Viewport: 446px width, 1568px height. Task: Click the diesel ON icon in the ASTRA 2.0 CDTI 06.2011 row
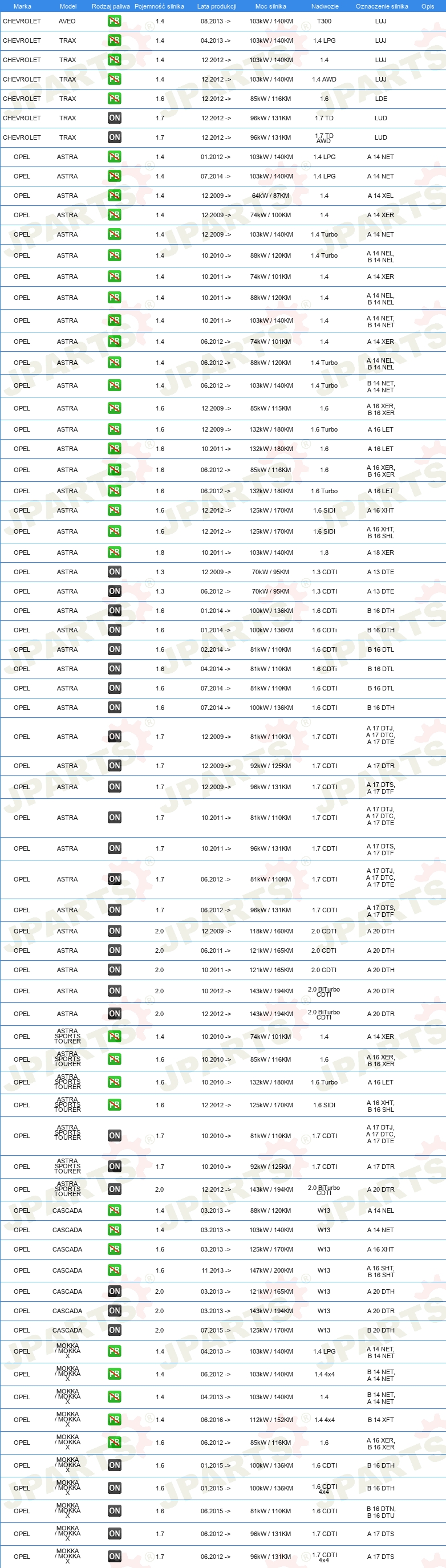tap(115, 951)
